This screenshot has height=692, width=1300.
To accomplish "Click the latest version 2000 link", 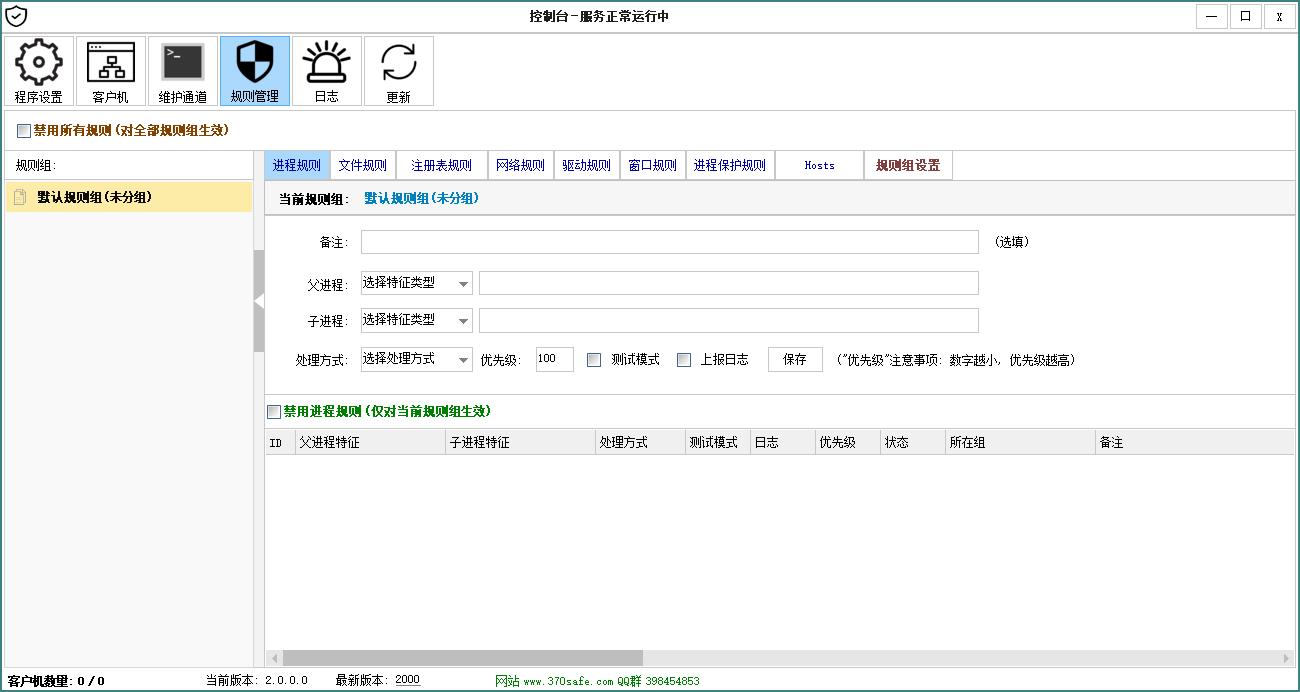I will tap(408, 680).
